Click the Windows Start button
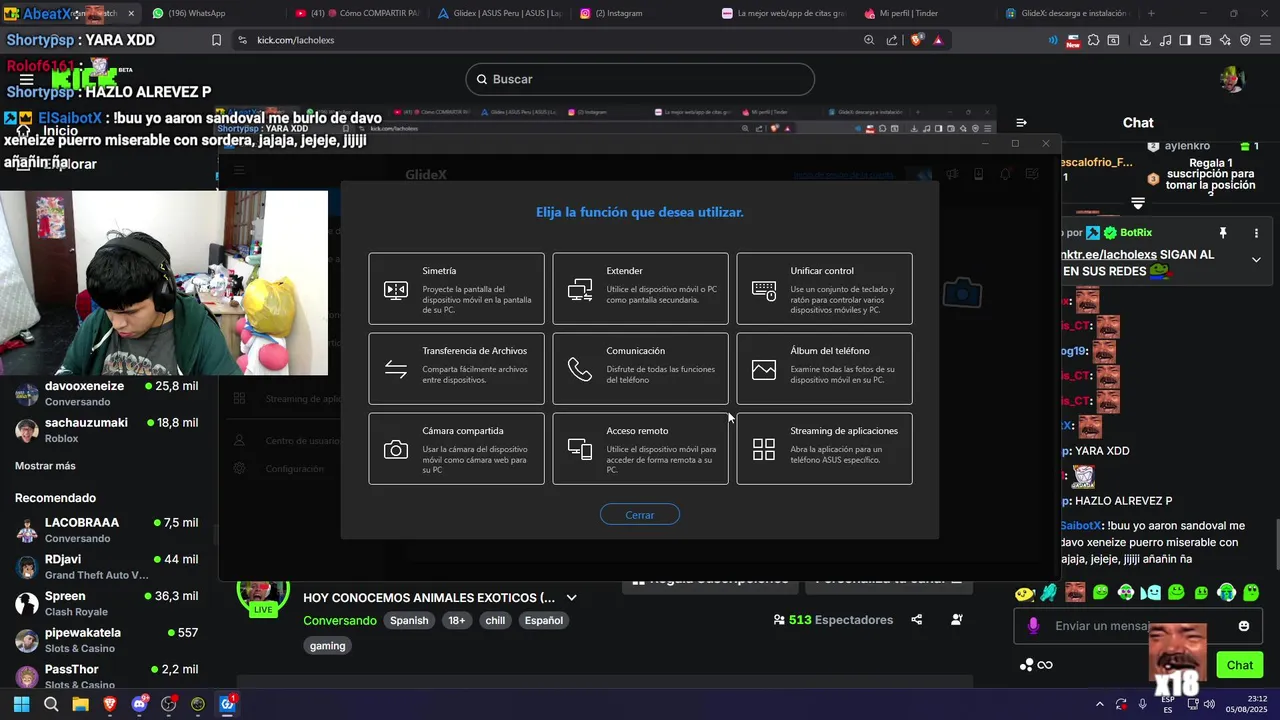Image resolution: width=1280 pixels, height=720 pixels. click(x=21, y=704)
